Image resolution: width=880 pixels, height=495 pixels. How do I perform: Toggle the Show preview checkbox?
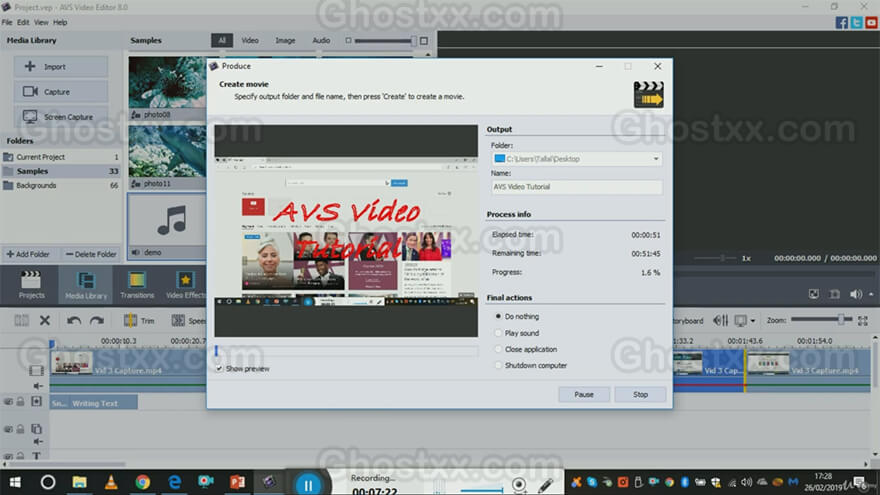tap(219, 369)
